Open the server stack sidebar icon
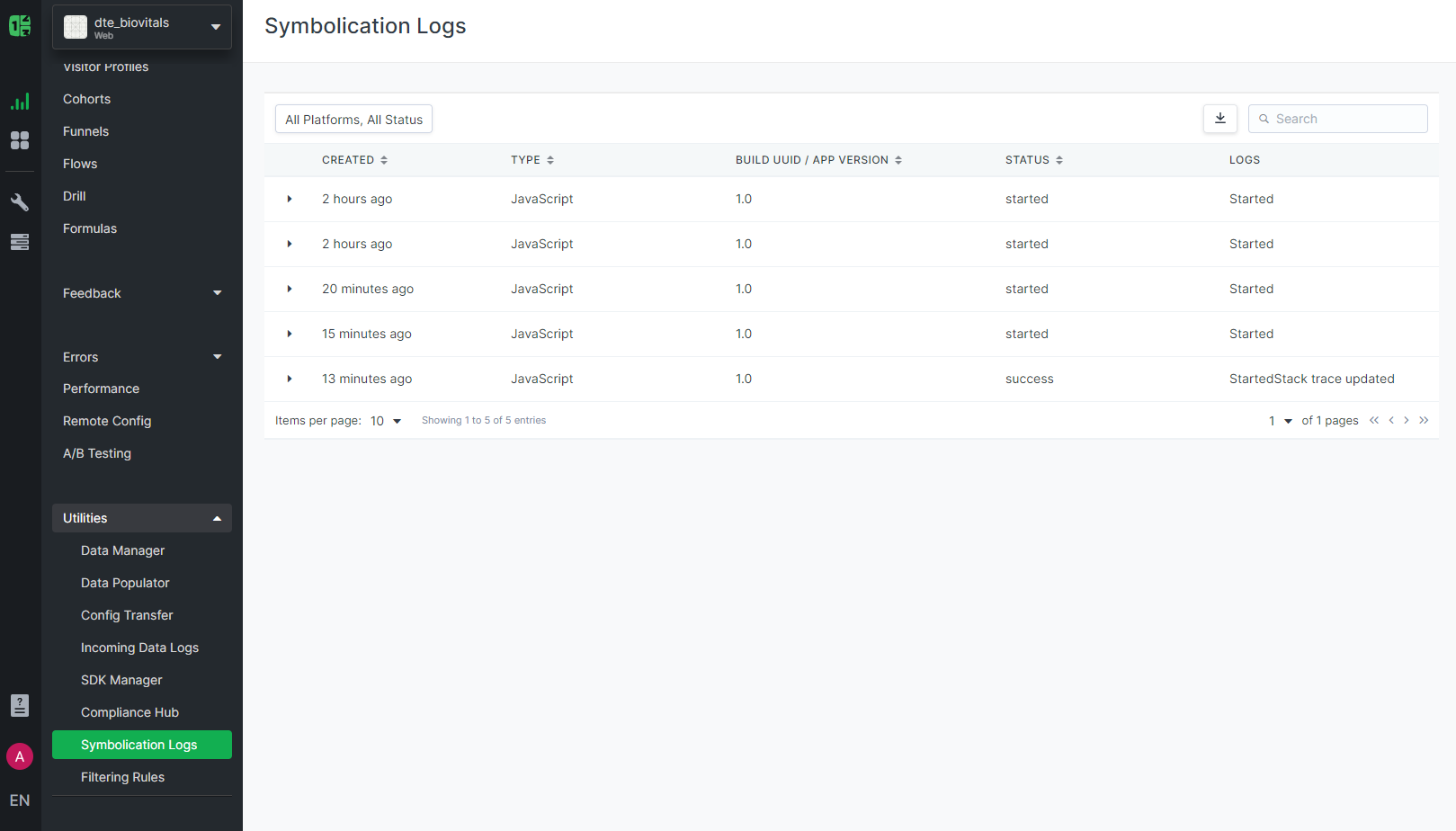This screenshot has height=831, width=1456. pyautogui.click(x=20, y=242)
